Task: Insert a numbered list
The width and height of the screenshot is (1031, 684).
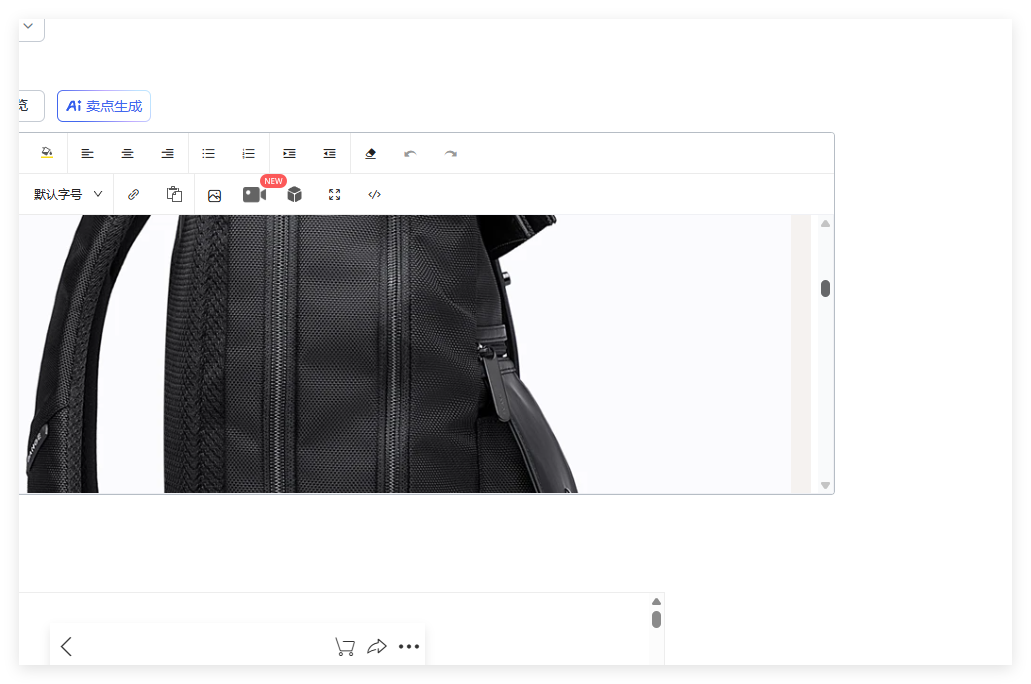Action: [x=249, y=153]
